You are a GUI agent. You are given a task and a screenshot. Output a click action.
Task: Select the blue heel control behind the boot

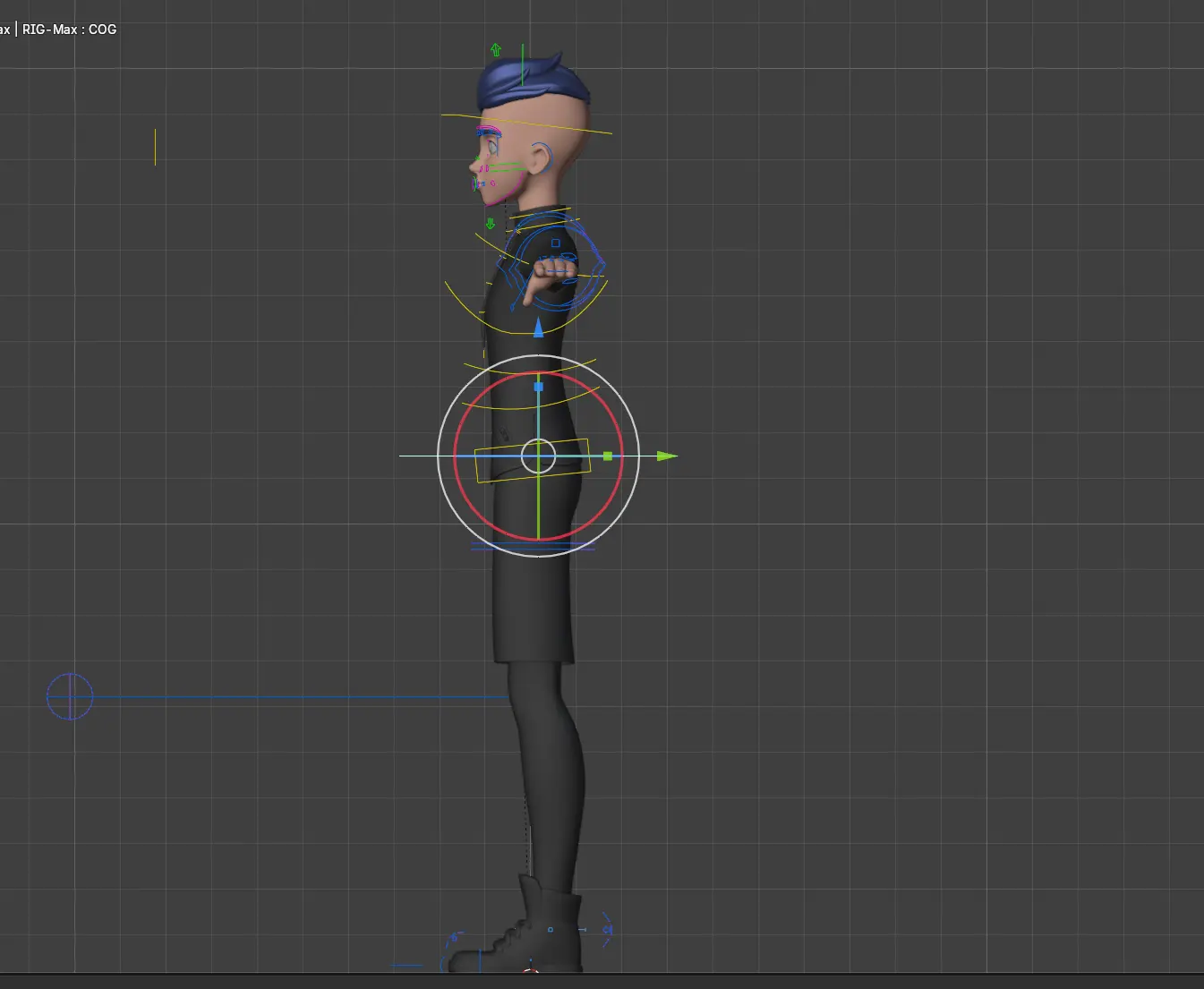click(608, 929)
